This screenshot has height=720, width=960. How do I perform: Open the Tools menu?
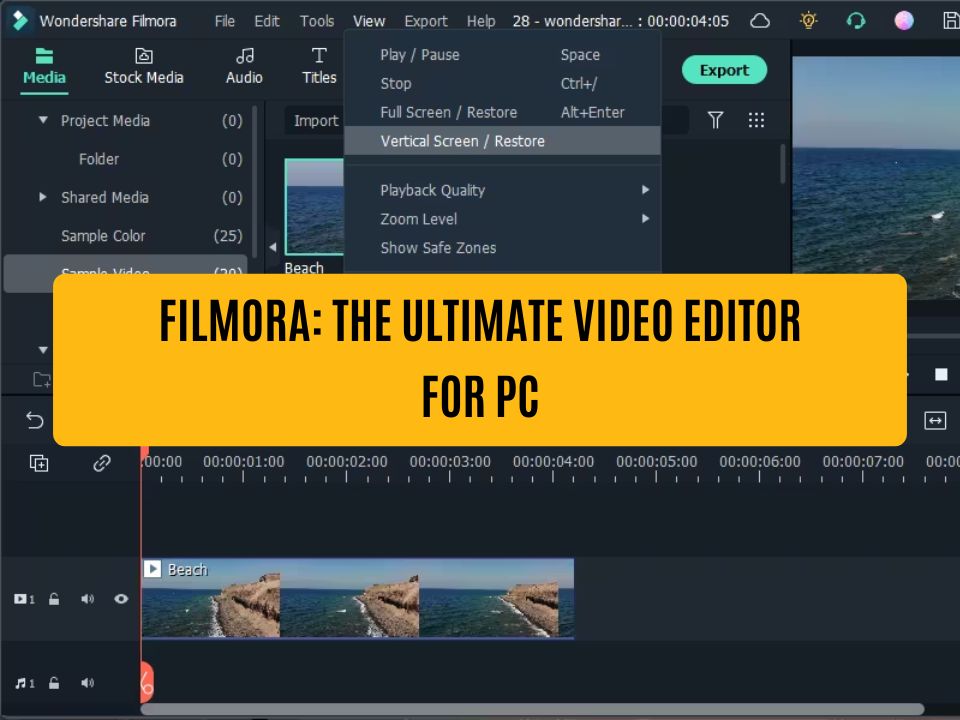point(317,21)
